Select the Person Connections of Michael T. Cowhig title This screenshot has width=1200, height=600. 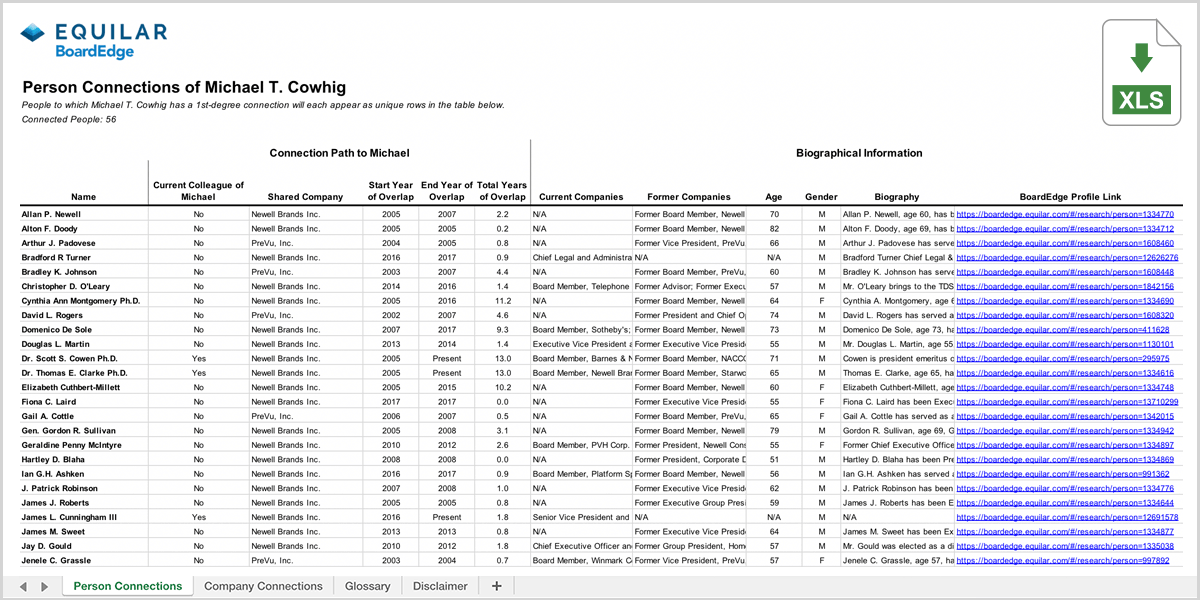(184, 87)
